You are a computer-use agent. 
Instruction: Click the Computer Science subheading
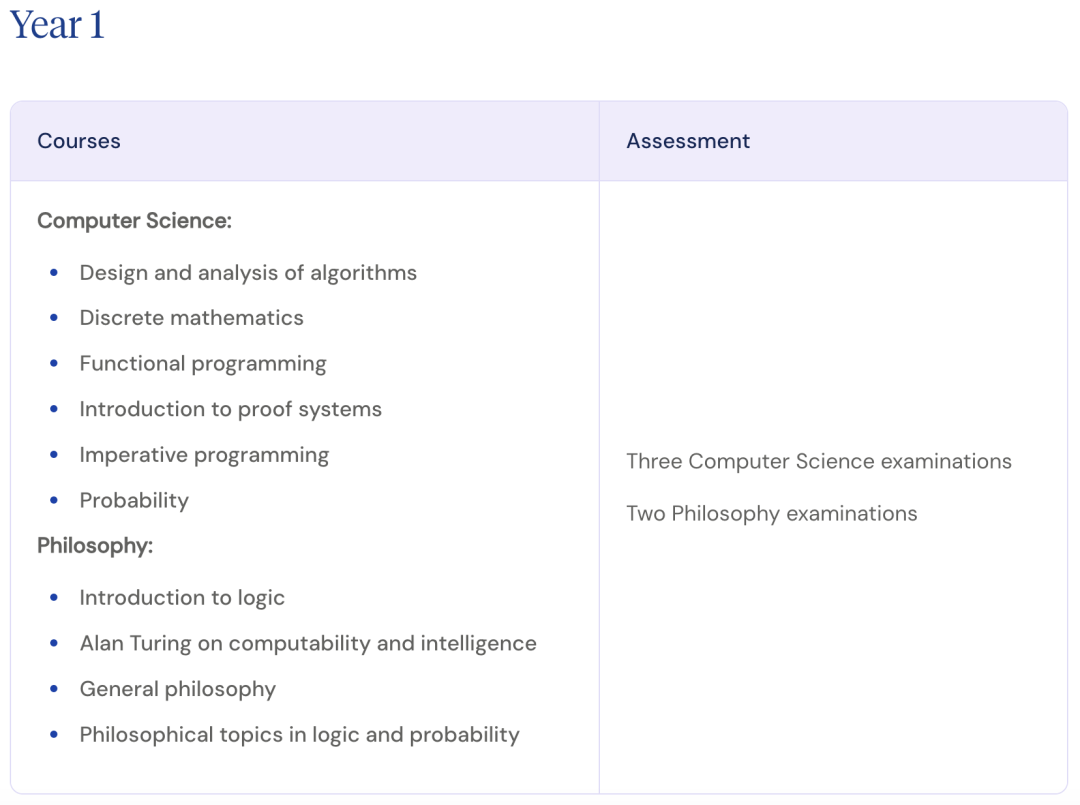pyautogui.click(x=134, y=220)
